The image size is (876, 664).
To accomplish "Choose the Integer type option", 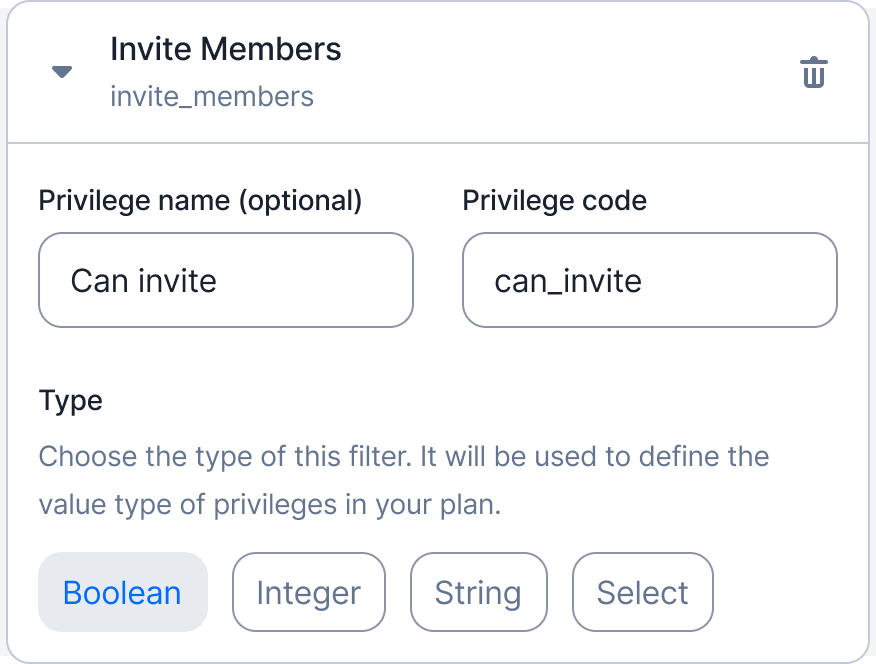I will [x=309, y=592].
